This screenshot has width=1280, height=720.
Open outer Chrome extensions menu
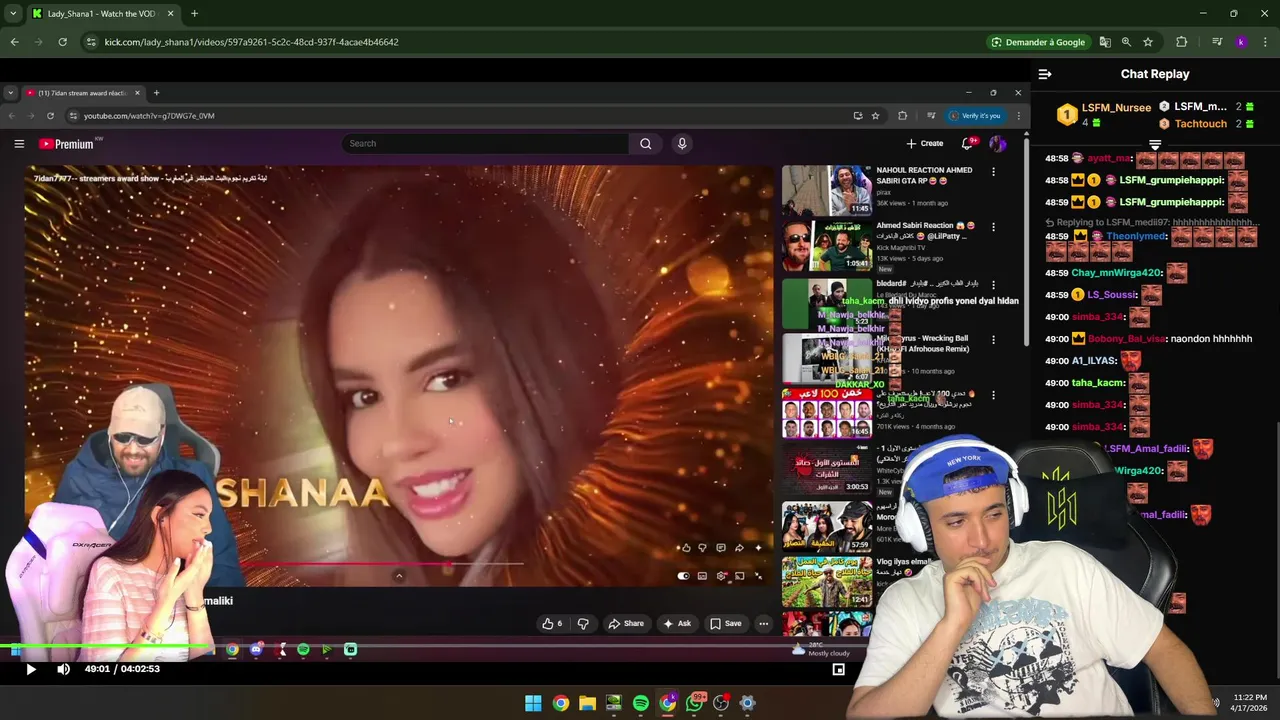[x=1181, y=42]
